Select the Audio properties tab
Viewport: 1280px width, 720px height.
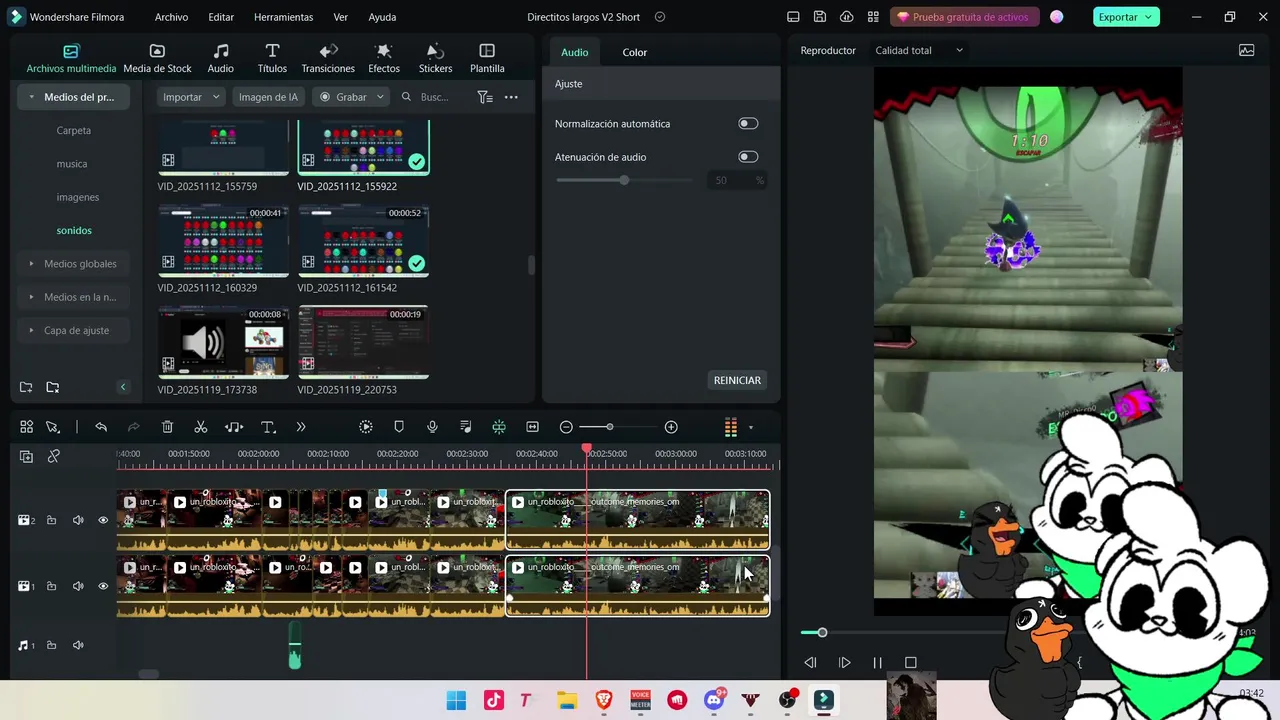point(575,52)
